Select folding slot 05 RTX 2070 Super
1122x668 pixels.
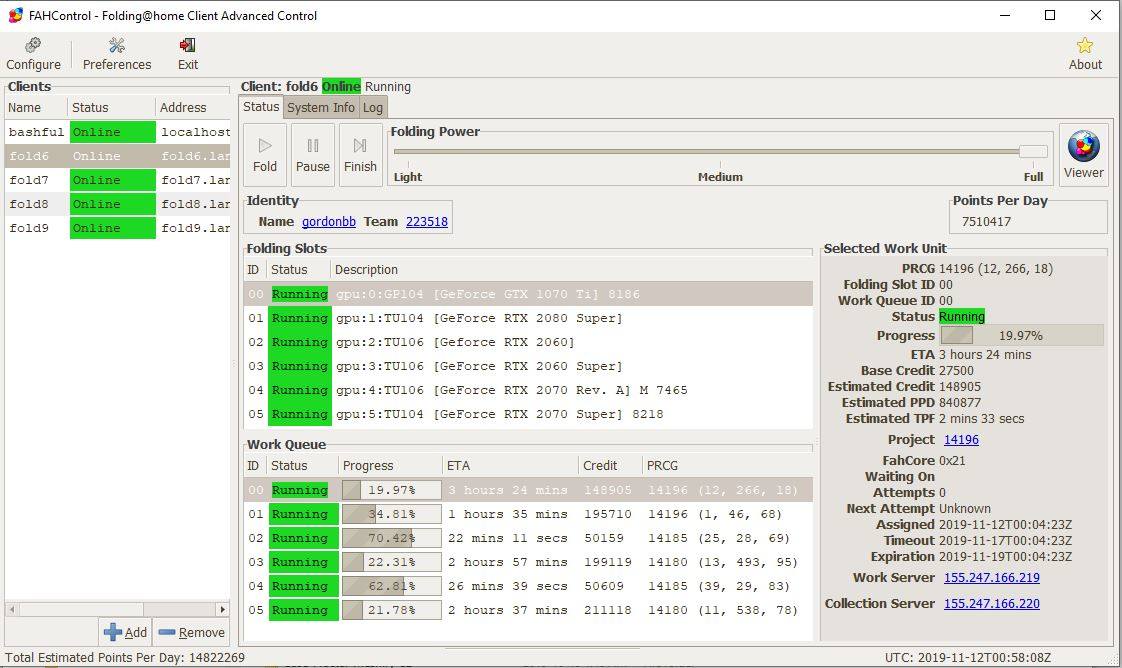(x=528, y=414)
